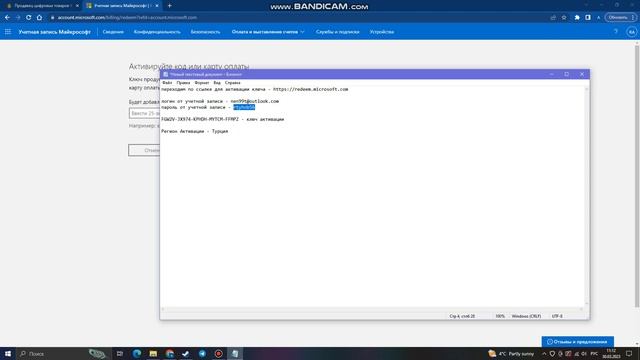
Task: Open the Microsoft app launcher grid
Action: [8, 32]
